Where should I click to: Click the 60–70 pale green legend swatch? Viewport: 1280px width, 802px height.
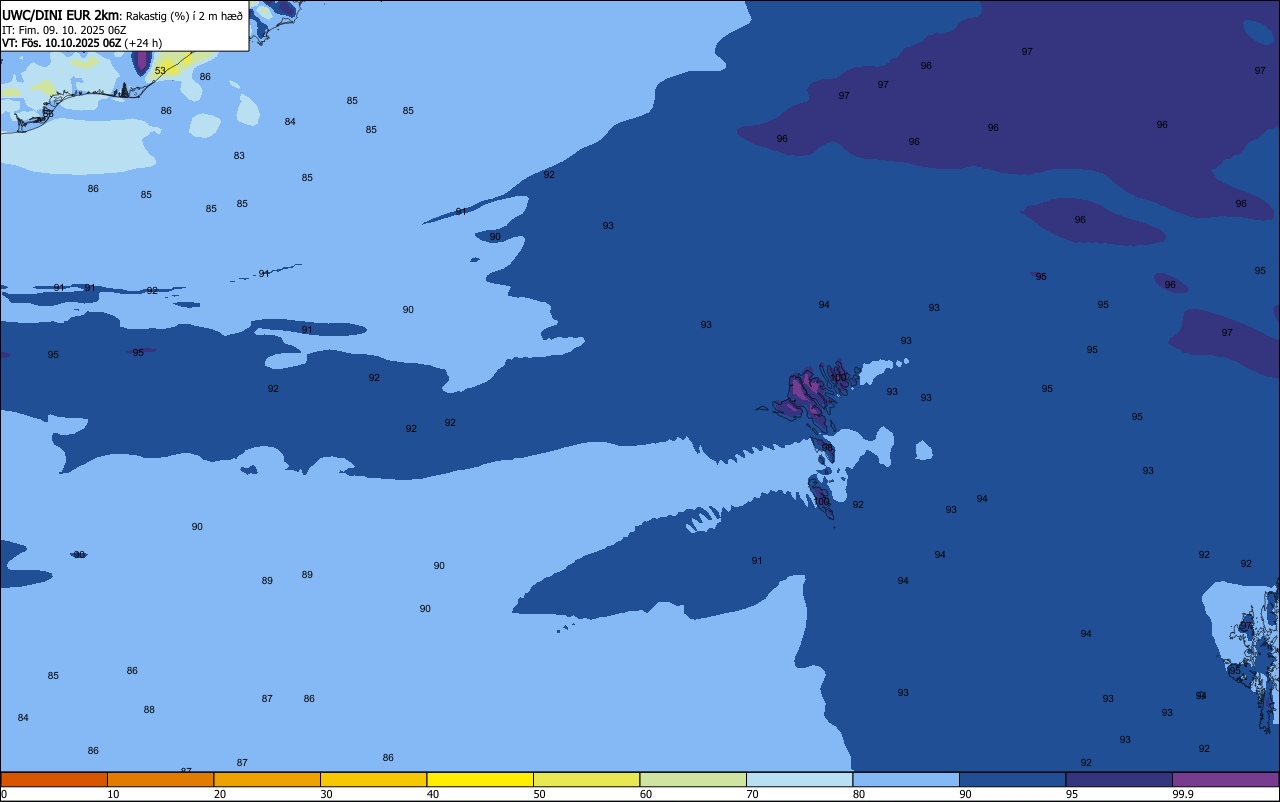click(693, 779)
